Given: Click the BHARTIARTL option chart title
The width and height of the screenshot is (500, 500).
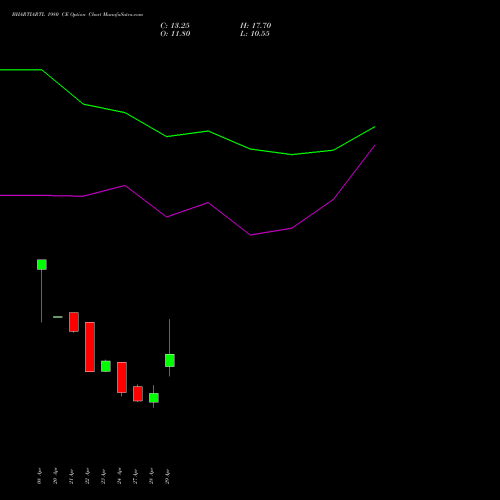Looking at the screenshot, I should pyautogui.click(x=77, y=15).
